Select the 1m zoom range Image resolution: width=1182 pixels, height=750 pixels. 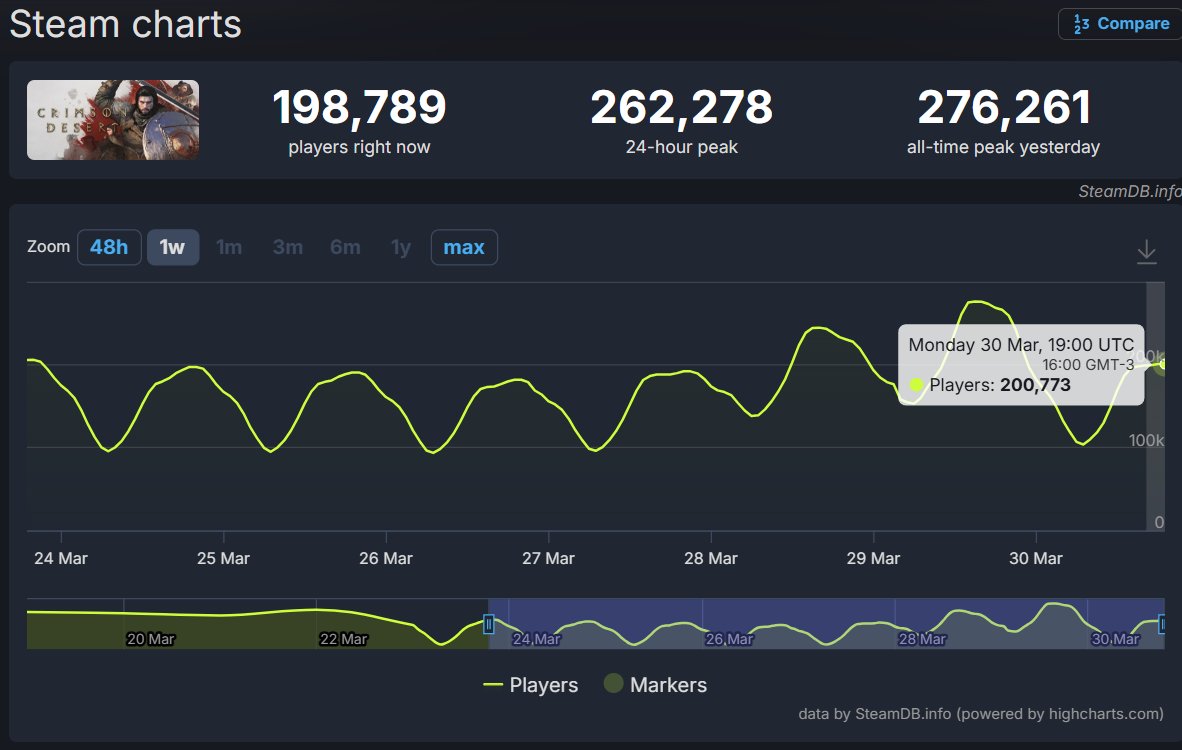point(229,247)
